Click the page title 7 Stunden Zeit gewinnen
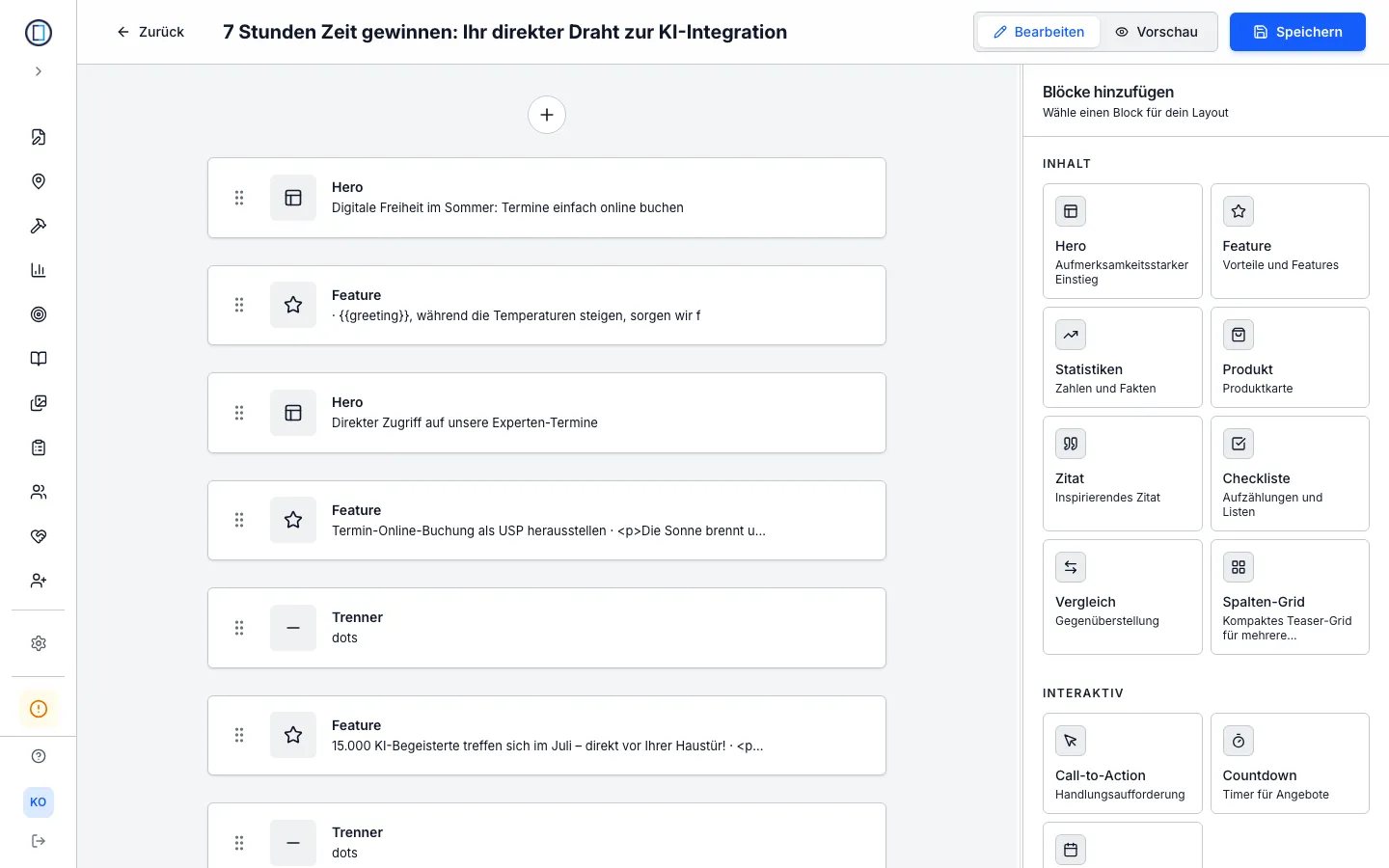Screen dimensions: 1389x868 pyautogui.click(x=504, y=32)
